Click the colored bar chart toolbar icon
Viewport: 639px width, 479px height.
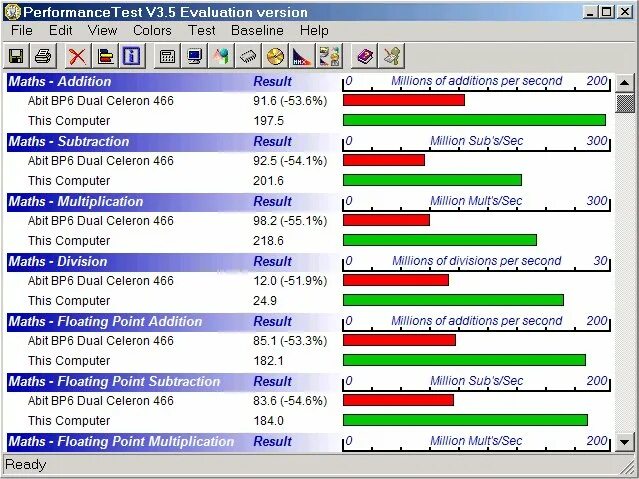[105, 56]
